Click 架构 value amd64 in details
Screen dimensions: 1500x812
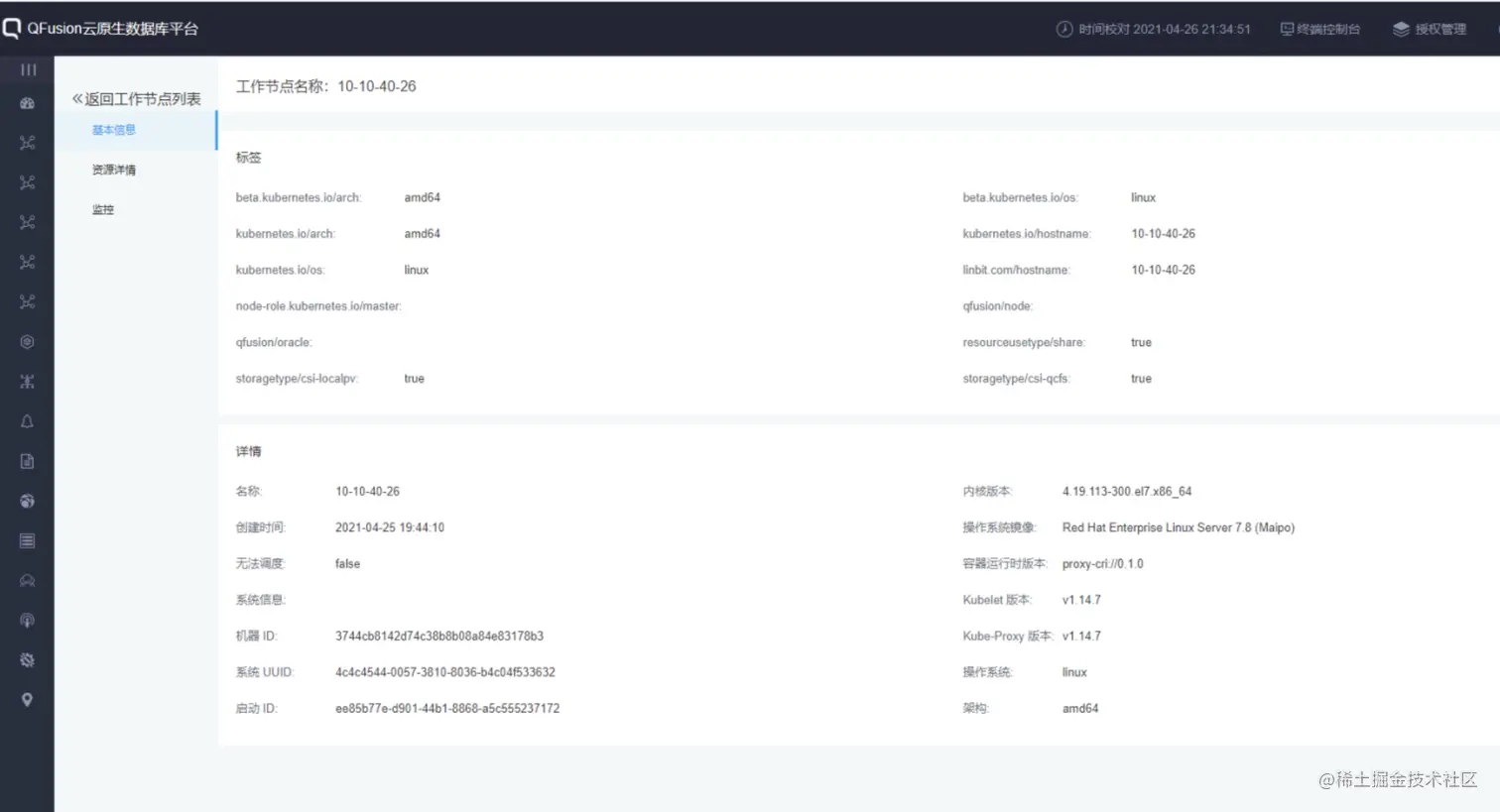(1080, 708)
